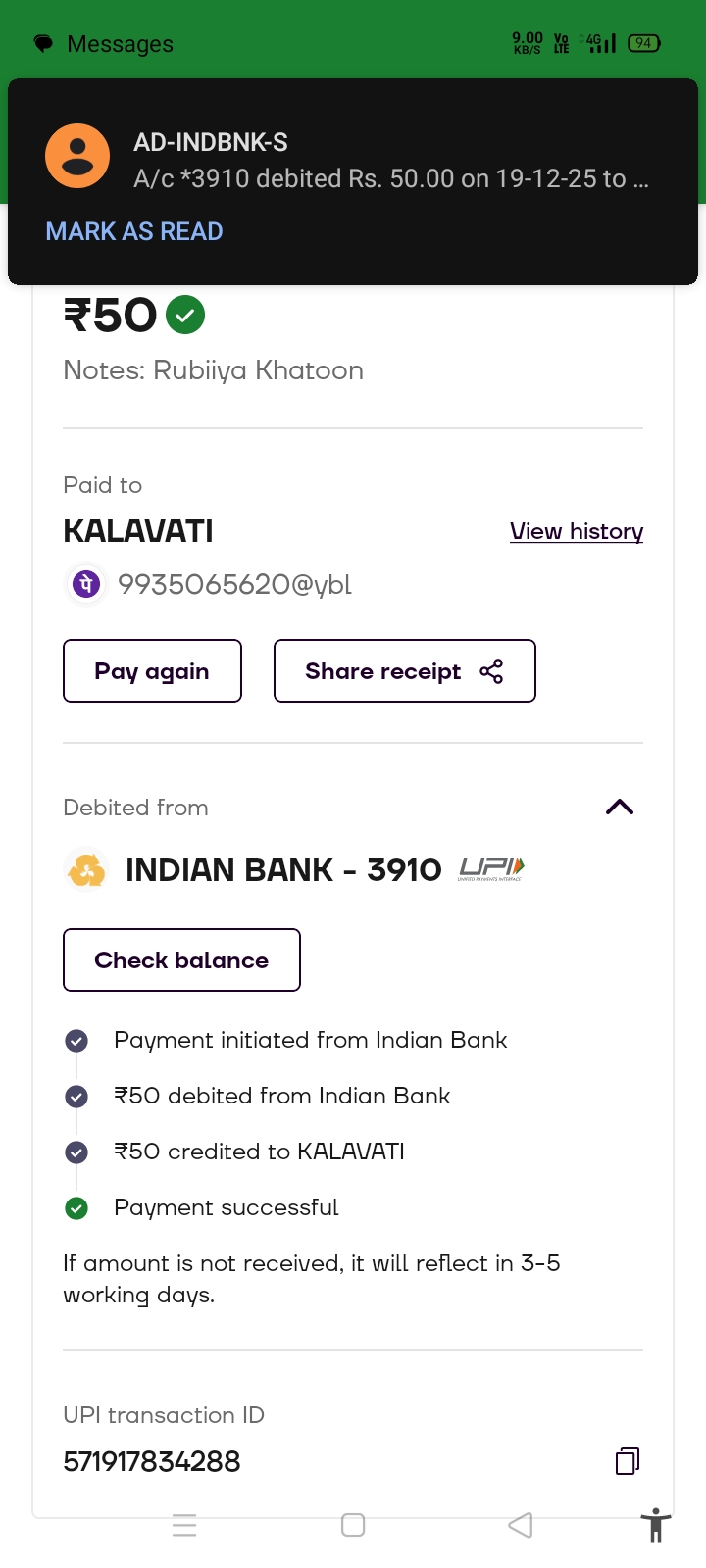Tap the orange AD-INDBNK-S sender avatar
Image resolution: width=706 pixels, height=1568 pixels.
point(77,156)
